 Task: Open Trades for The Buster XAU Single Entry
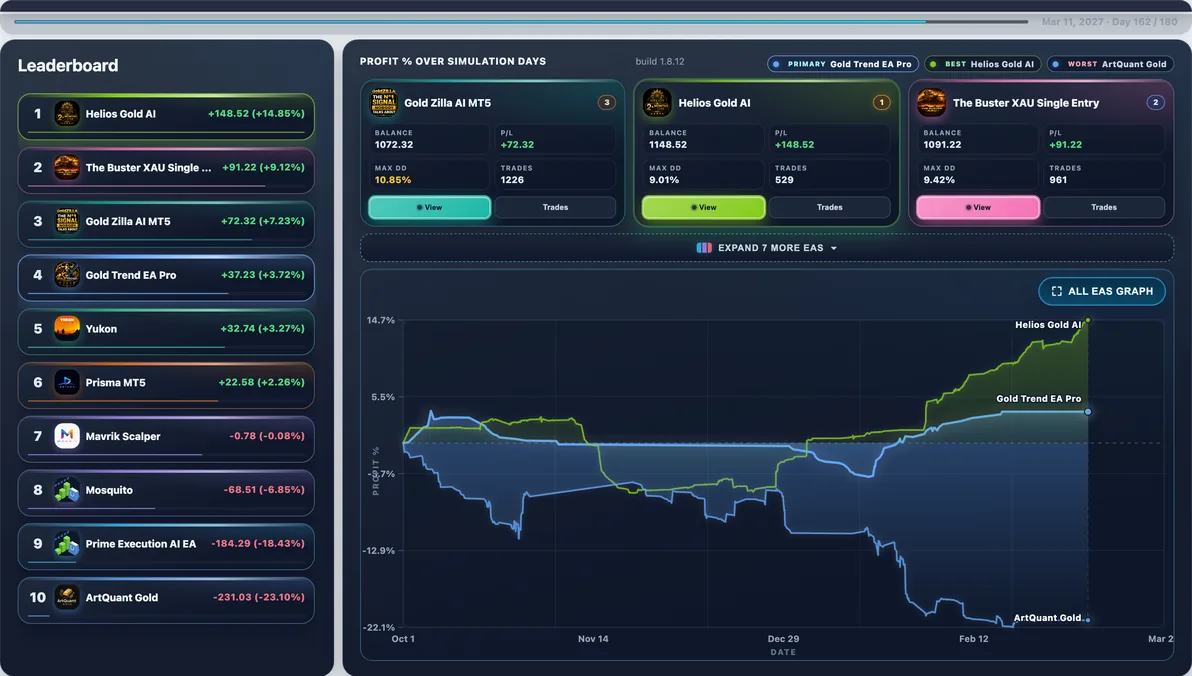point(1104,208)
